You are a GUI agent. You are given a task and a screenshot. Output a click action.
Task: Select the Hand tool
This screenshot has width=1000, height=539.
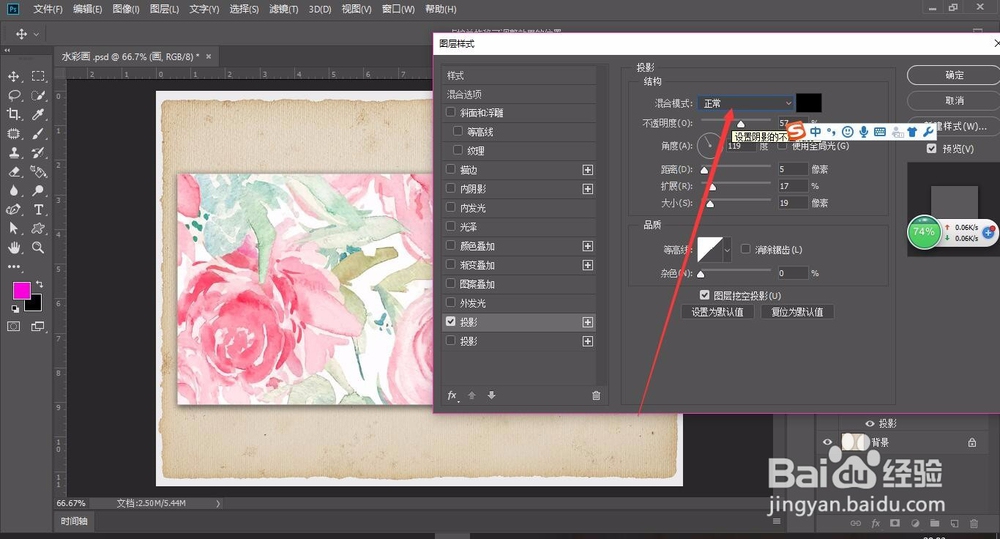pyautogui.click(x=13, y=247)
